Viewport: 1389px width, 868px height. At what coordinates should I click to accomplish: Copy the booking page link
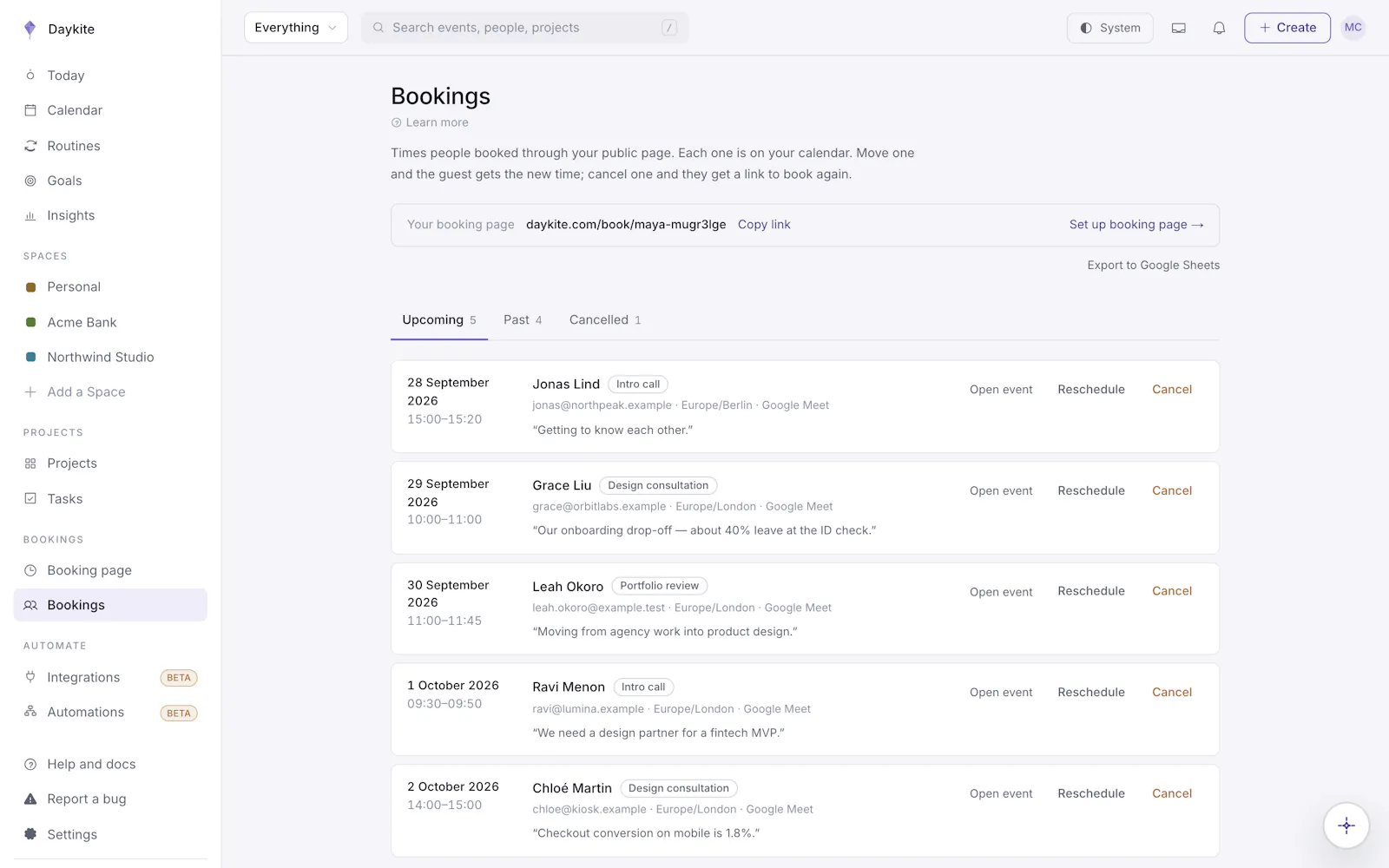(764, 225)
